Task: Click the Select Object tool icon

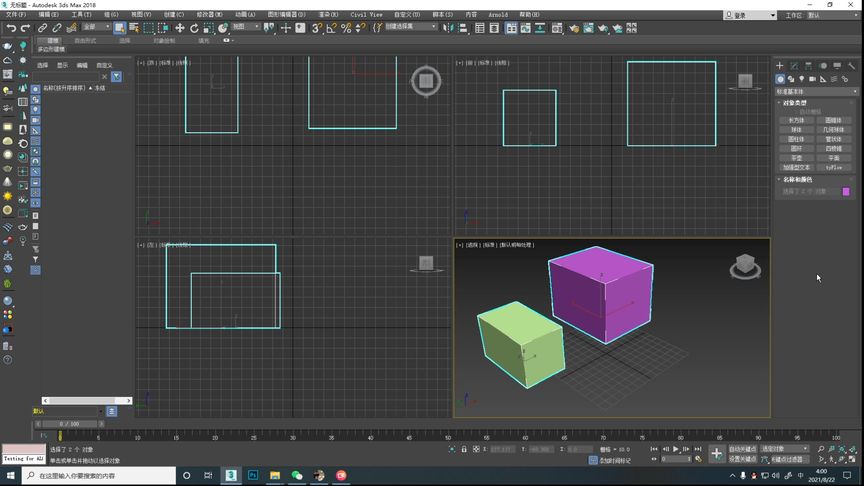Action: point(119,28)
